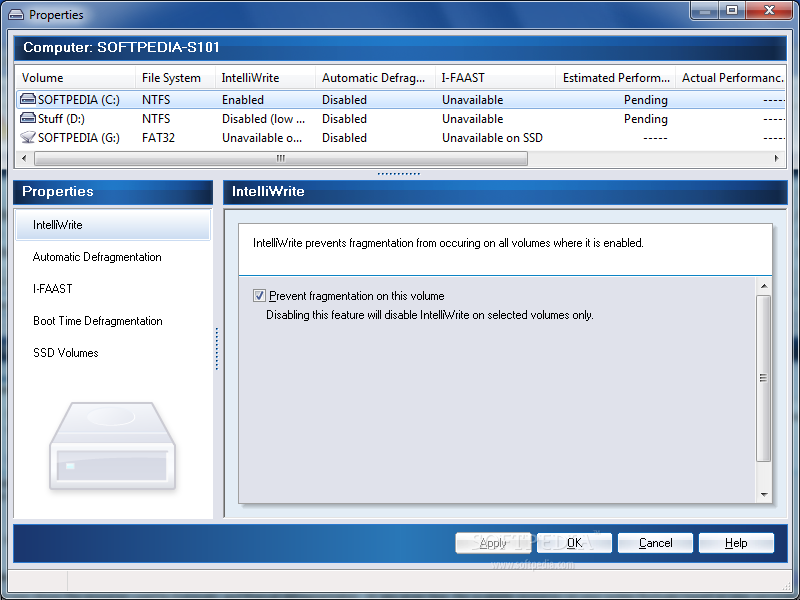Click the FAT32 file system cell
This screenshot has width=800, height=600.
(x=158, y=138)
